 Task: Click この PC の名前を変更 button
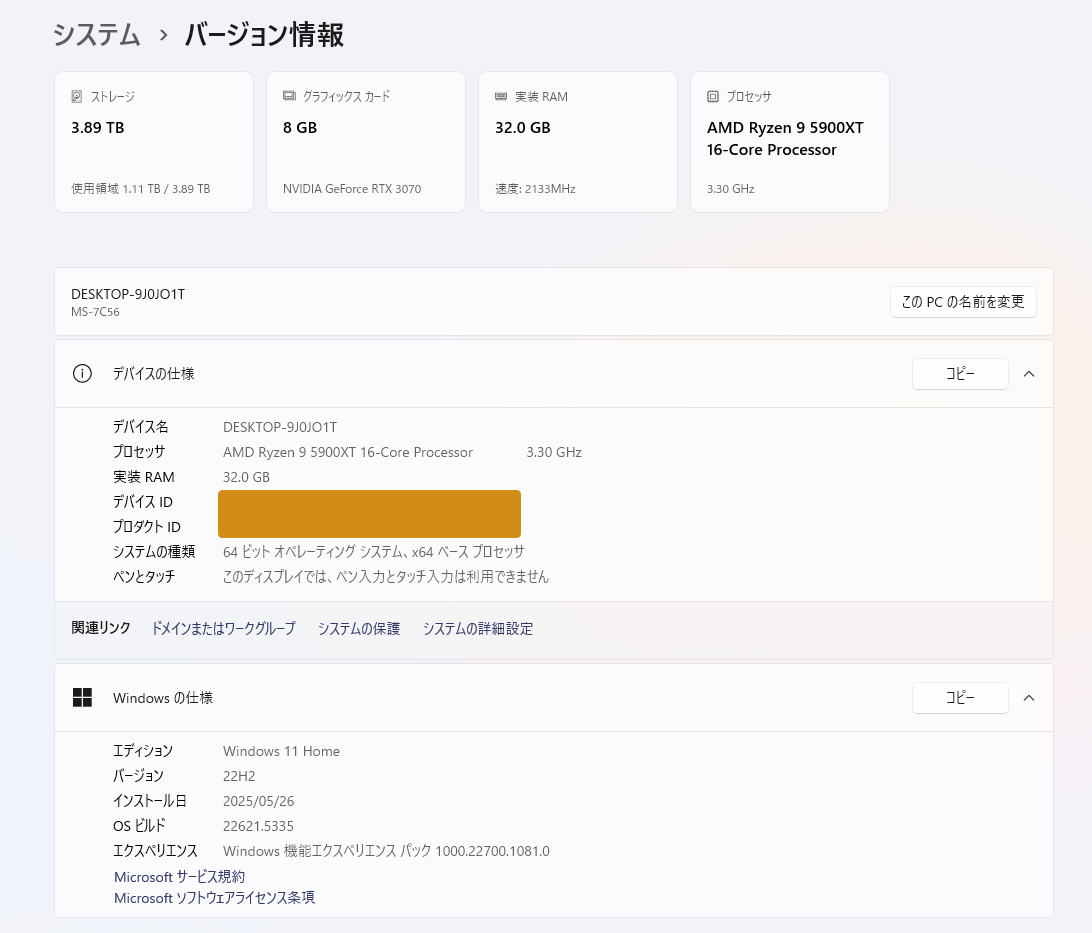coord(963,302)
